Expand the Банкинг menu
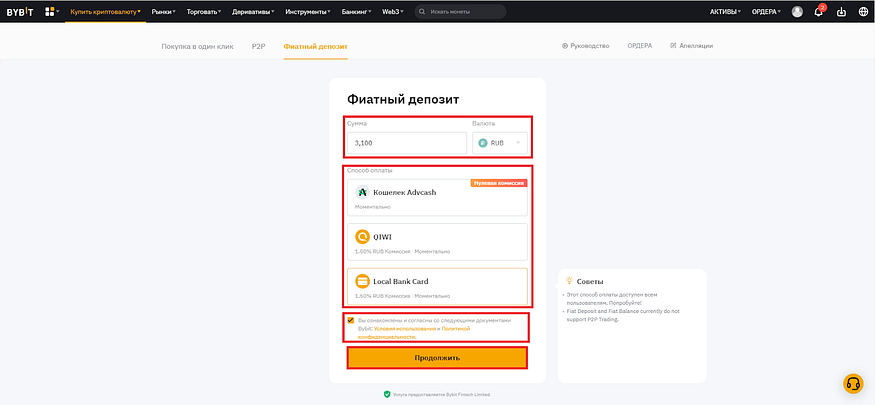875x405 pixels. (356, 12)
